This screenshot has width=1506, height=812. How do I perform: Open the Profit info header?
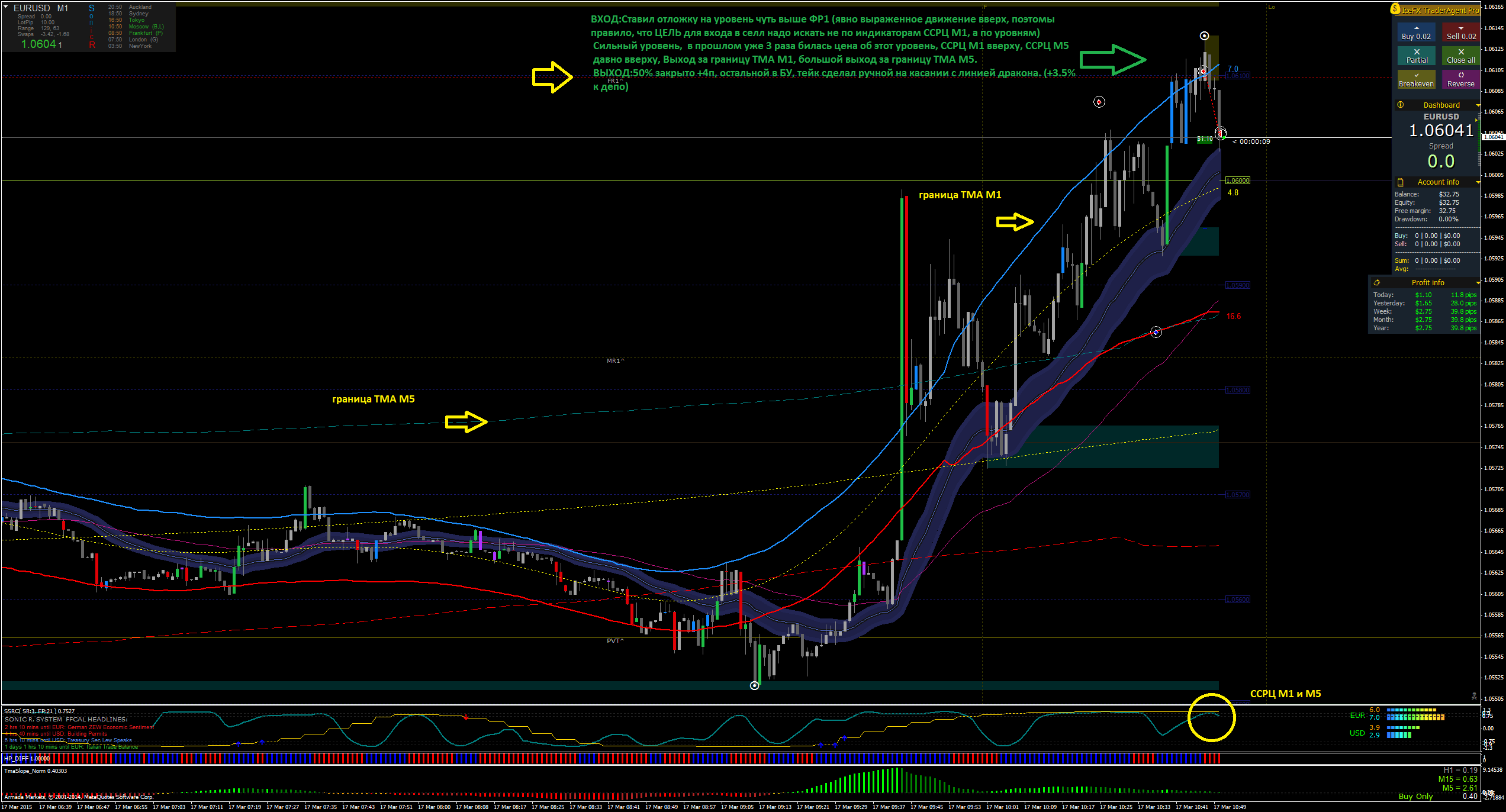(x=1425, y=283)
